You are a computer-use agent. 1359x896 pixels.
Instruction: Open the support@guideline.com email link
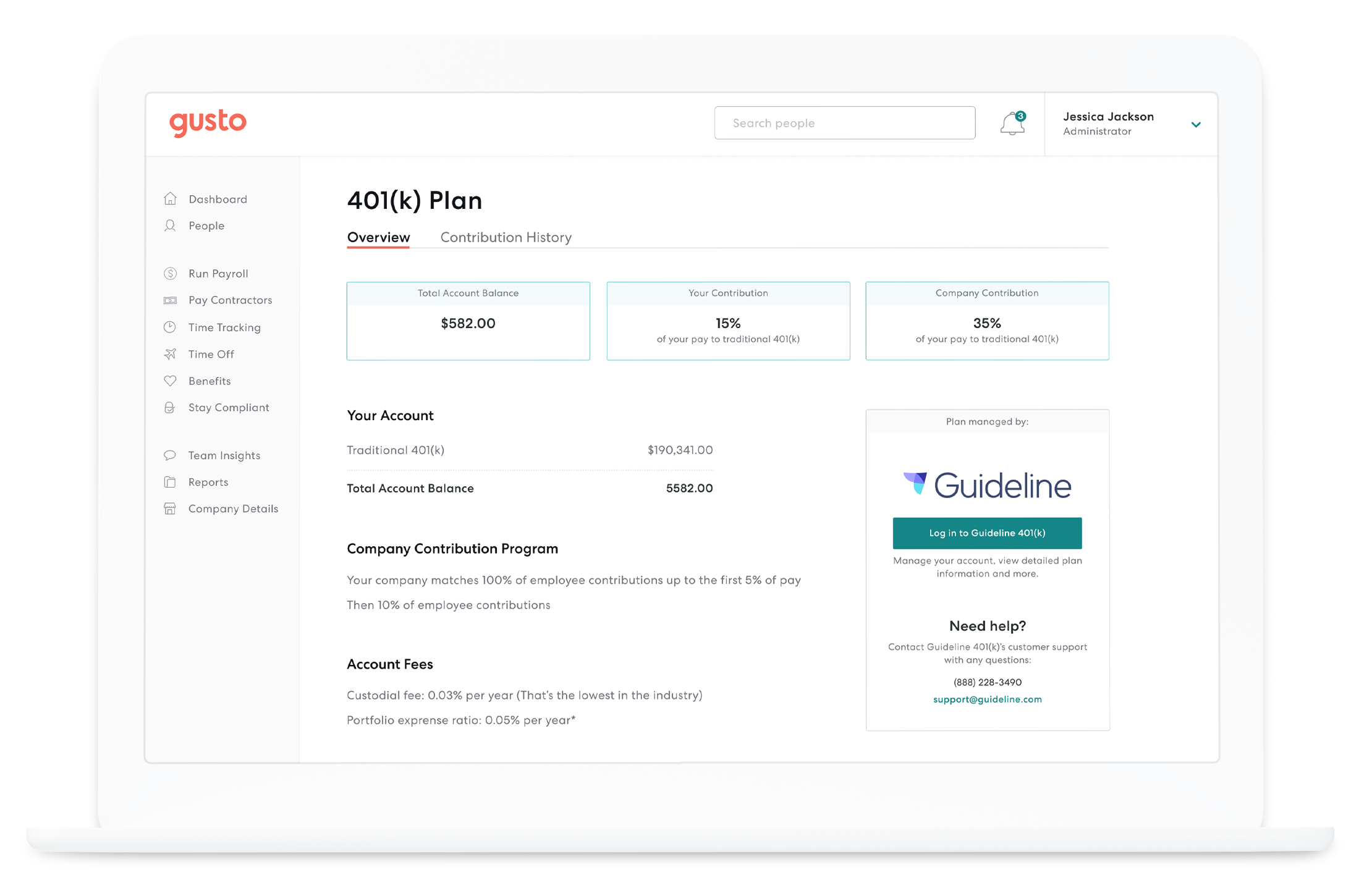[987, 699]
